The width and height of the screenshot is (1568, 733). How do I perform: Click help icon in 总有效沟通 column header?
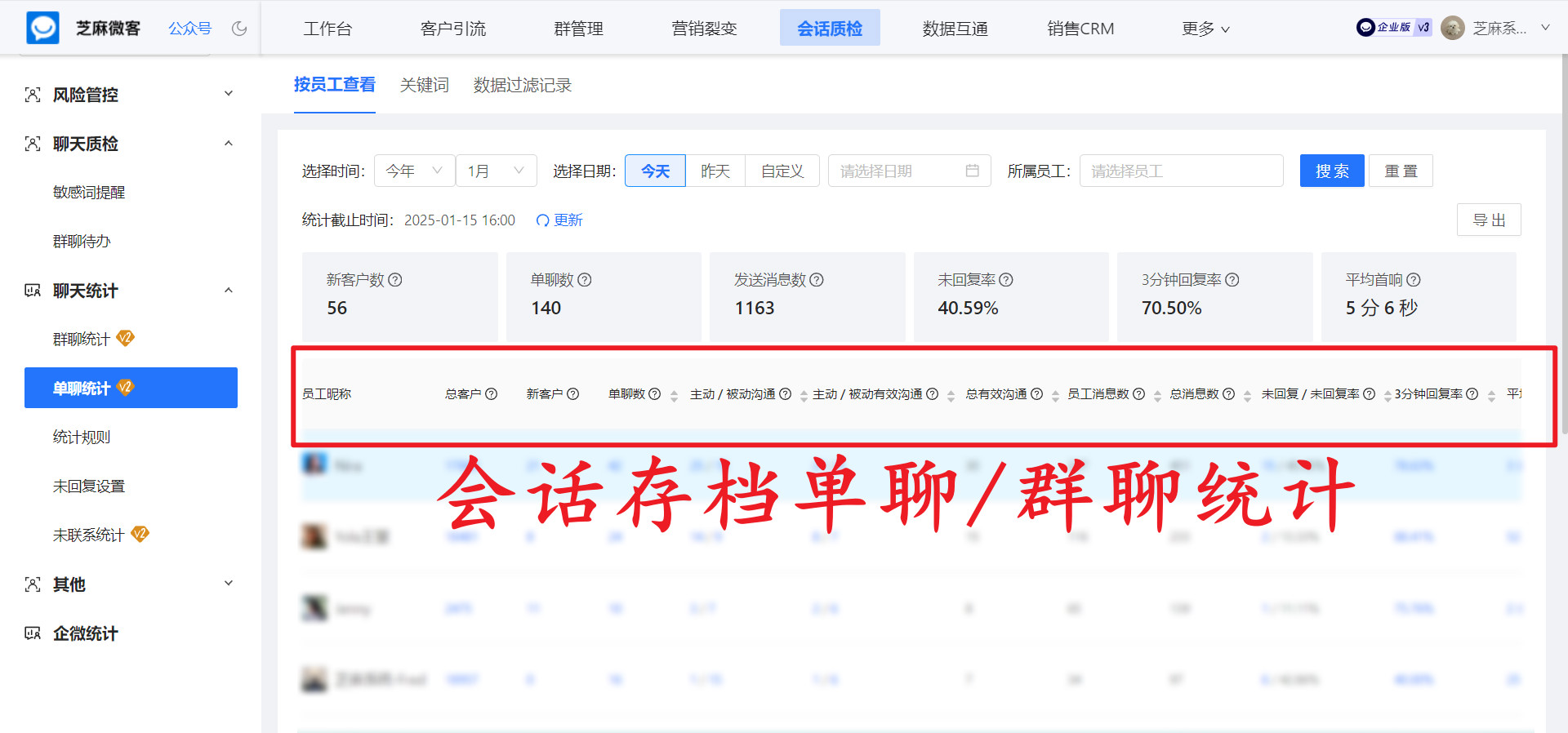tap(1037, 394)
